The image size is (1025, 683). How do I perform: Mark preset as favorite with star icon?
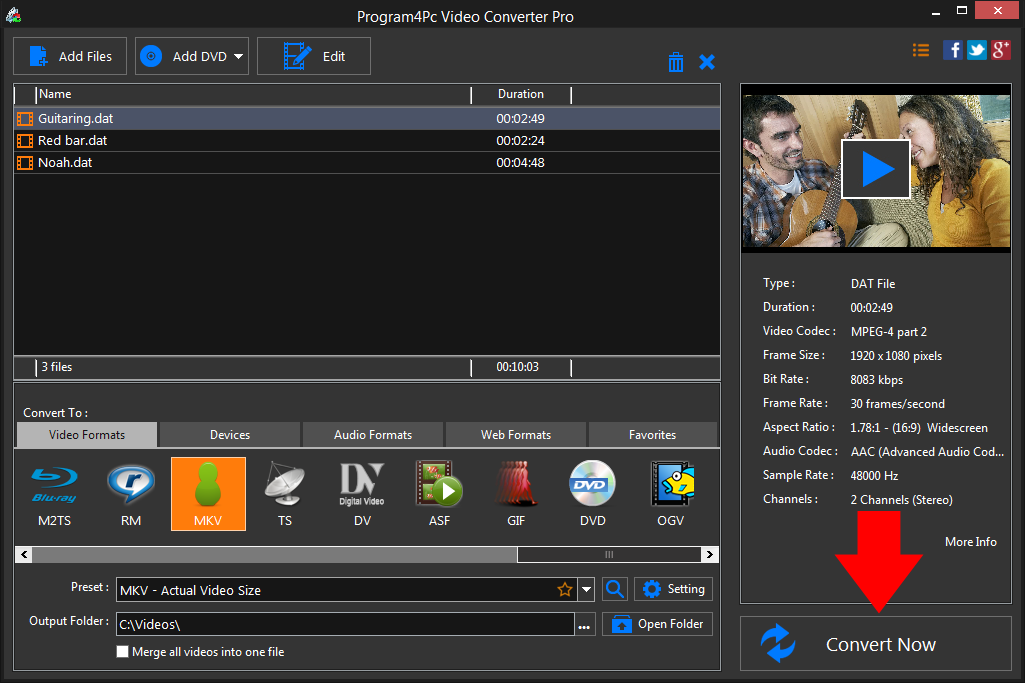click(x=565, y=590)
